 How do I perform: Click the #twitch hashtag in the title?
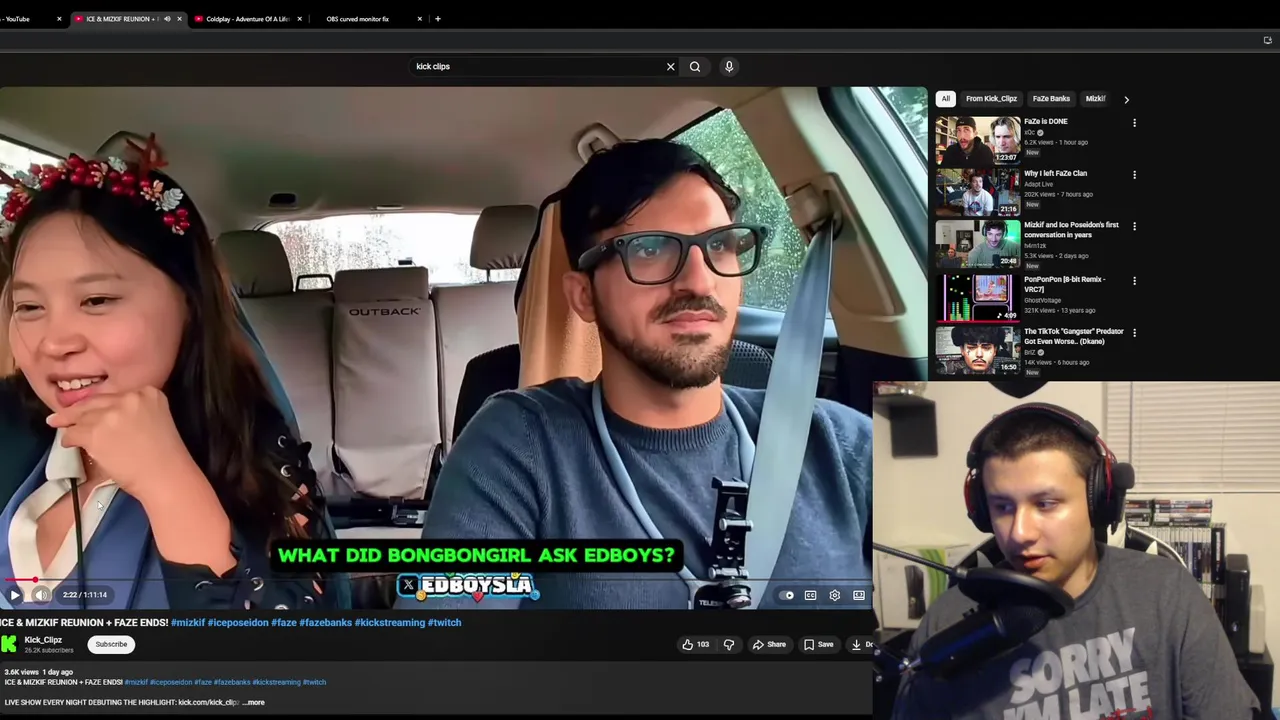click(x=445, y=622)
